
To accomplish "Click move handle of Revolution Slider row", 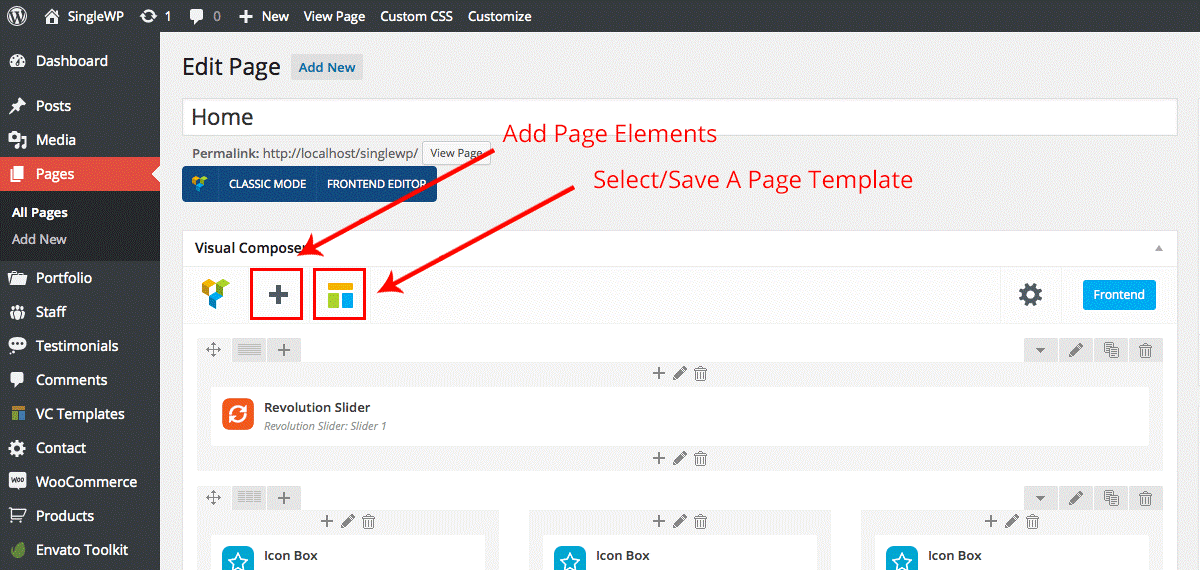I will pyautogui.click(x=213, y=350).
